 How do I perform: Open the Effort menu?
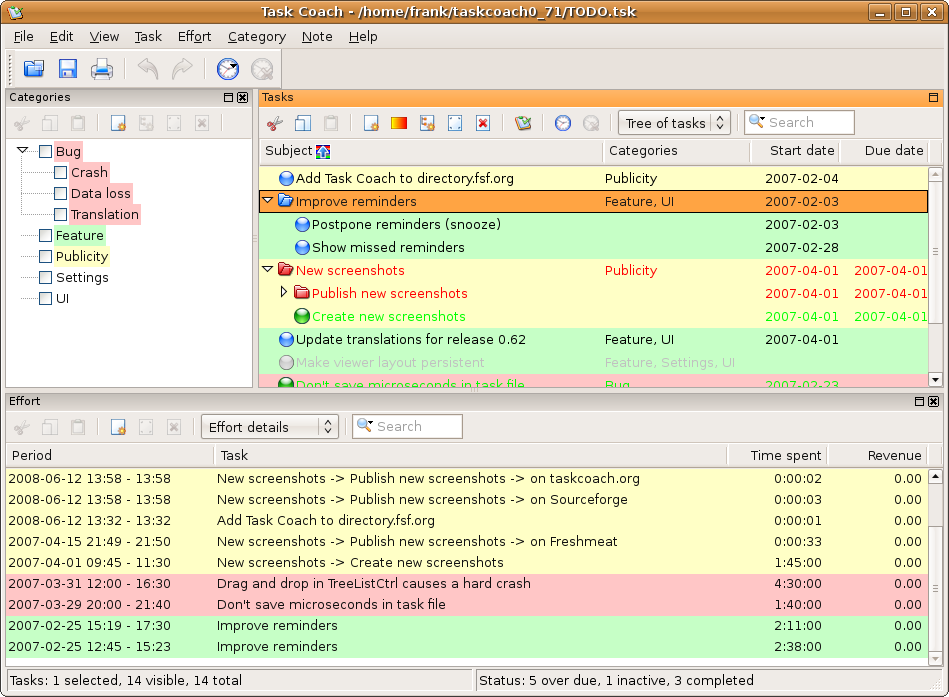point(194,36)
